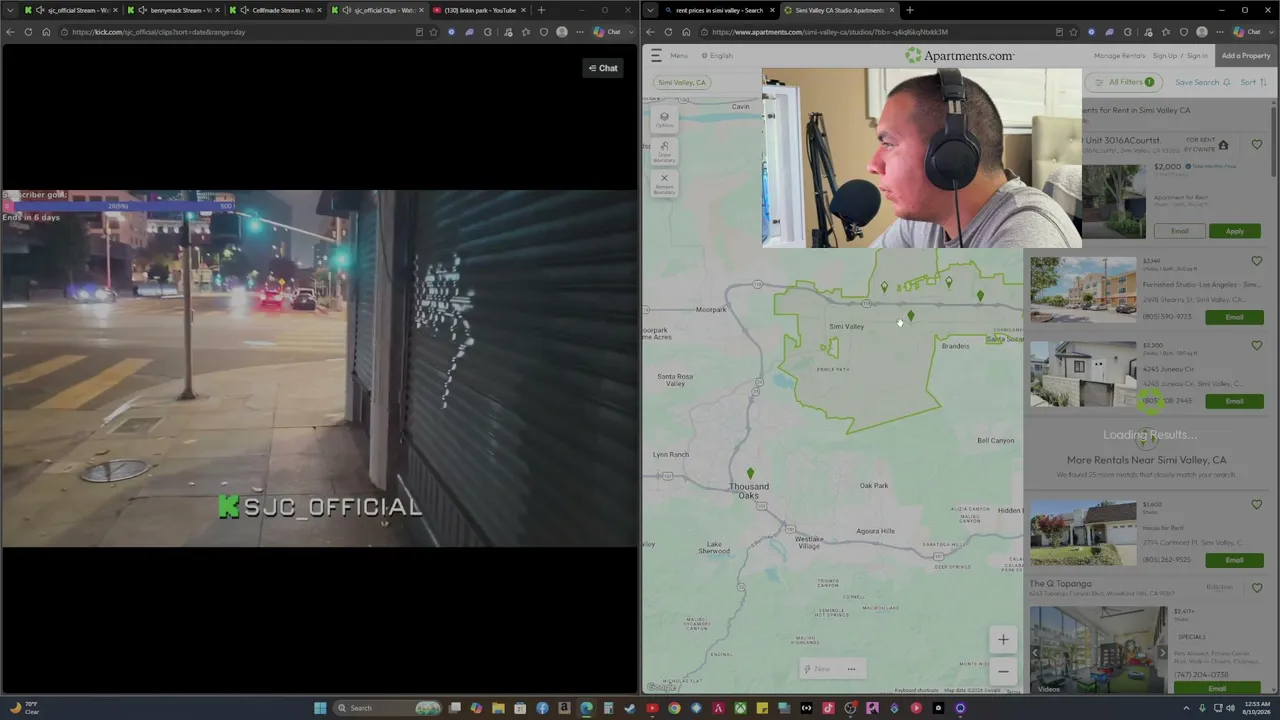
Task: Open the 4245 Juneau Cir listing photo
Action: point(1083,374)
